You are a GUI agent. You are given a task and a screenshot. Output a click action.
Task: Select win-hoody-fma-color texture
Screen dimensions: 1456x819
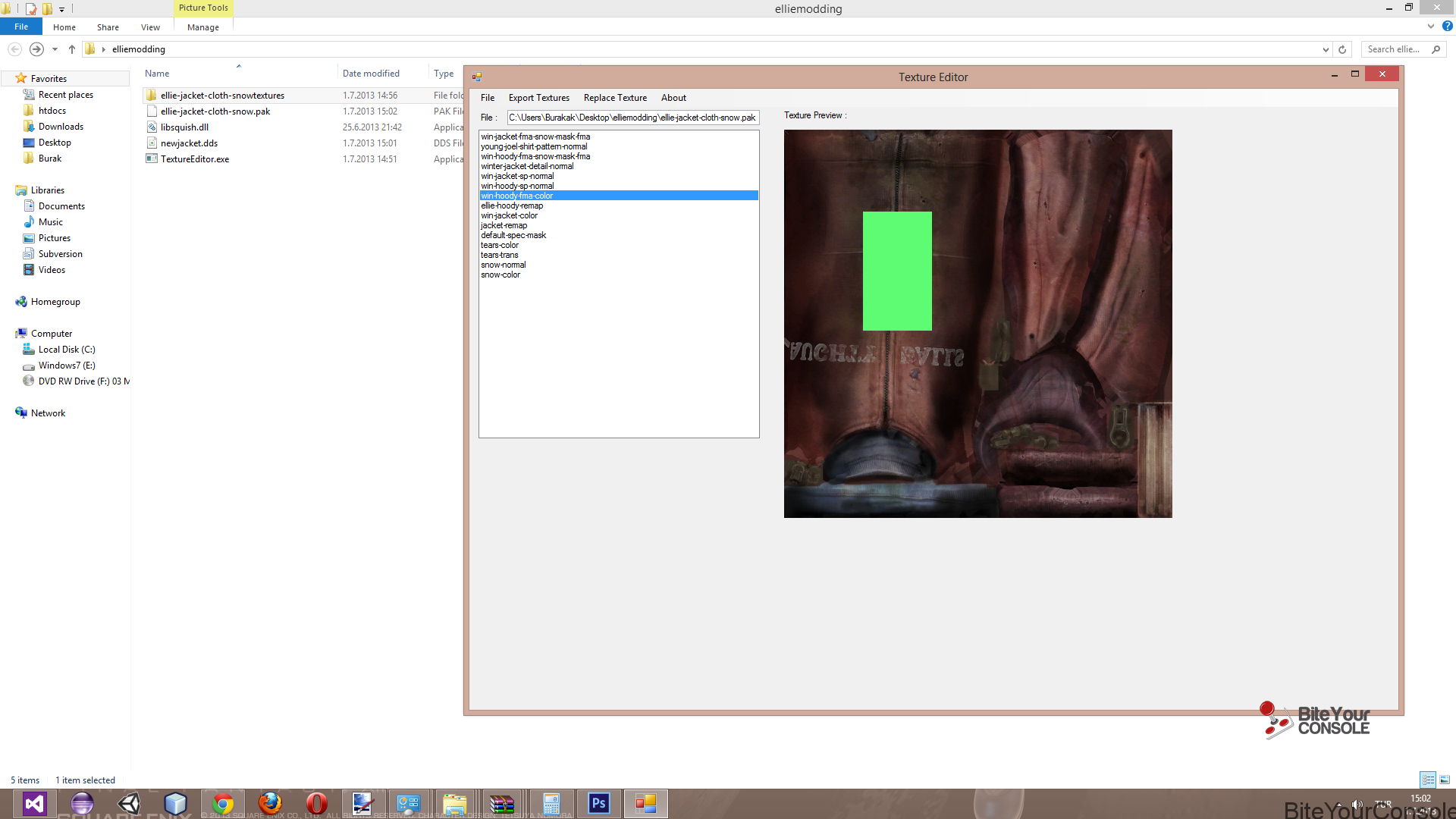tap(619, 196)
